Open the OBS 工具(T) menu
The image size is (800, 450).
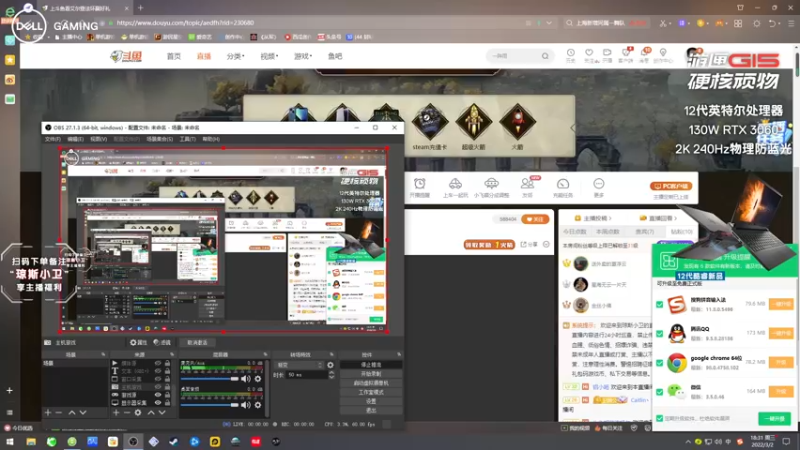[187, 139]
